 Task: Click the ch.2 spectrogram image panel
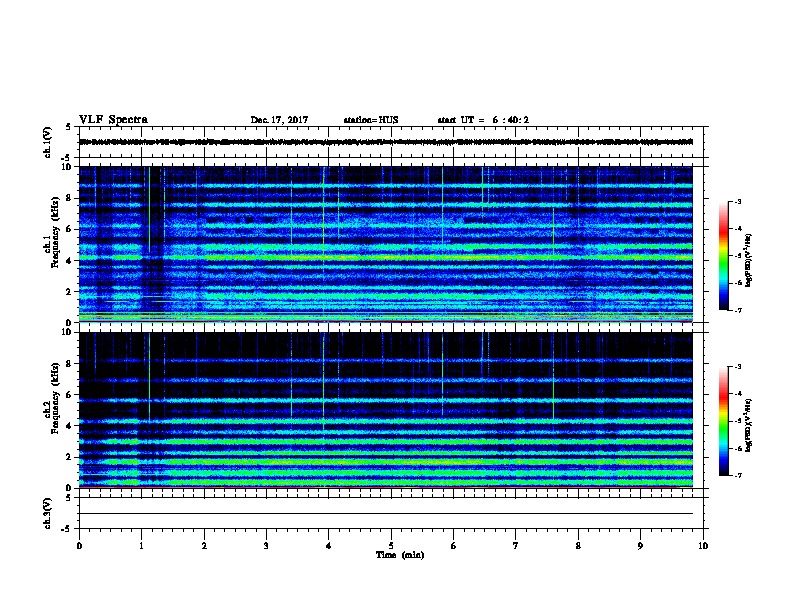point(386,410)
